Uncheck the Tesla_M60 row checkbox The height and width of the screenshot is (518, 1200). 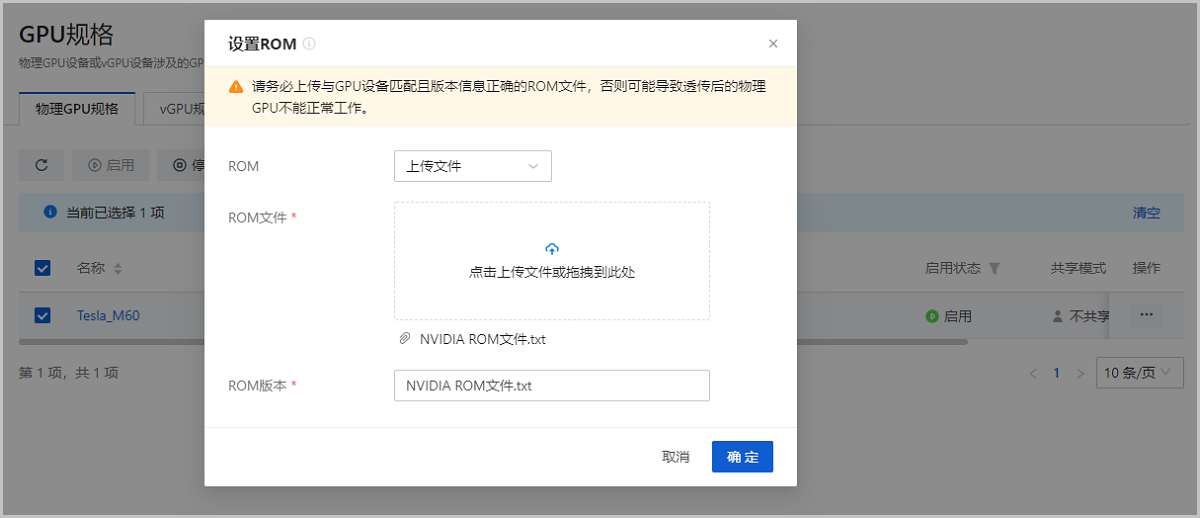pyautogui.click(x=43, y=316)
